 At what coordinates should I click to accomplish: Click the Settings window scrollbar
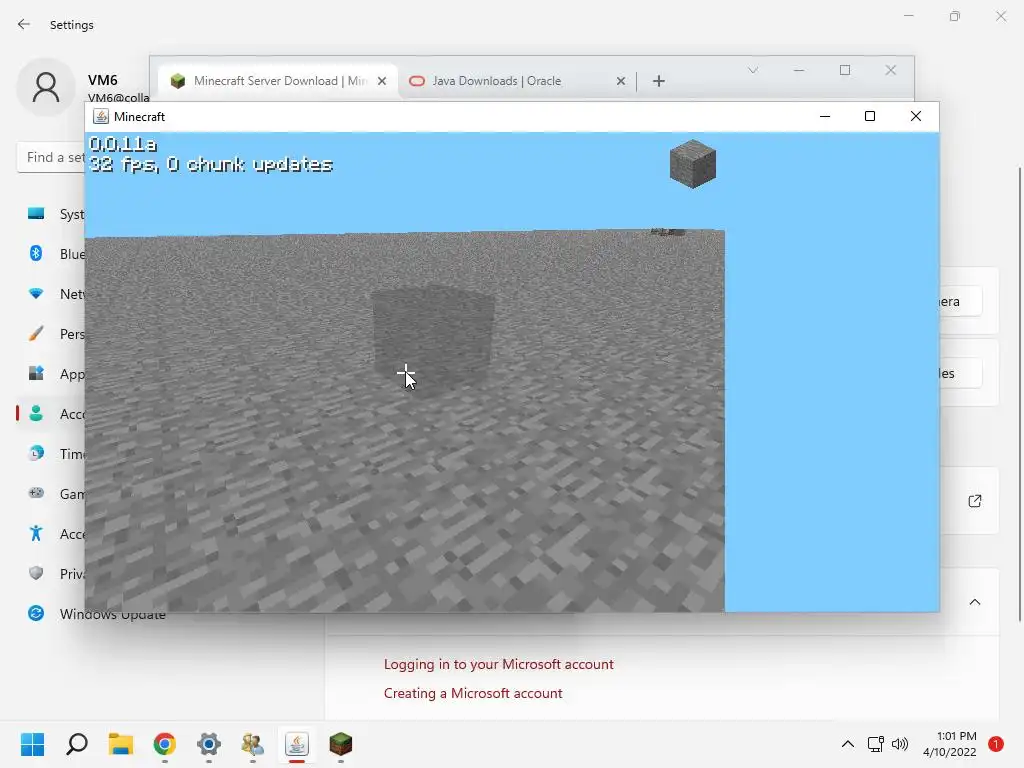[1019, 395]
